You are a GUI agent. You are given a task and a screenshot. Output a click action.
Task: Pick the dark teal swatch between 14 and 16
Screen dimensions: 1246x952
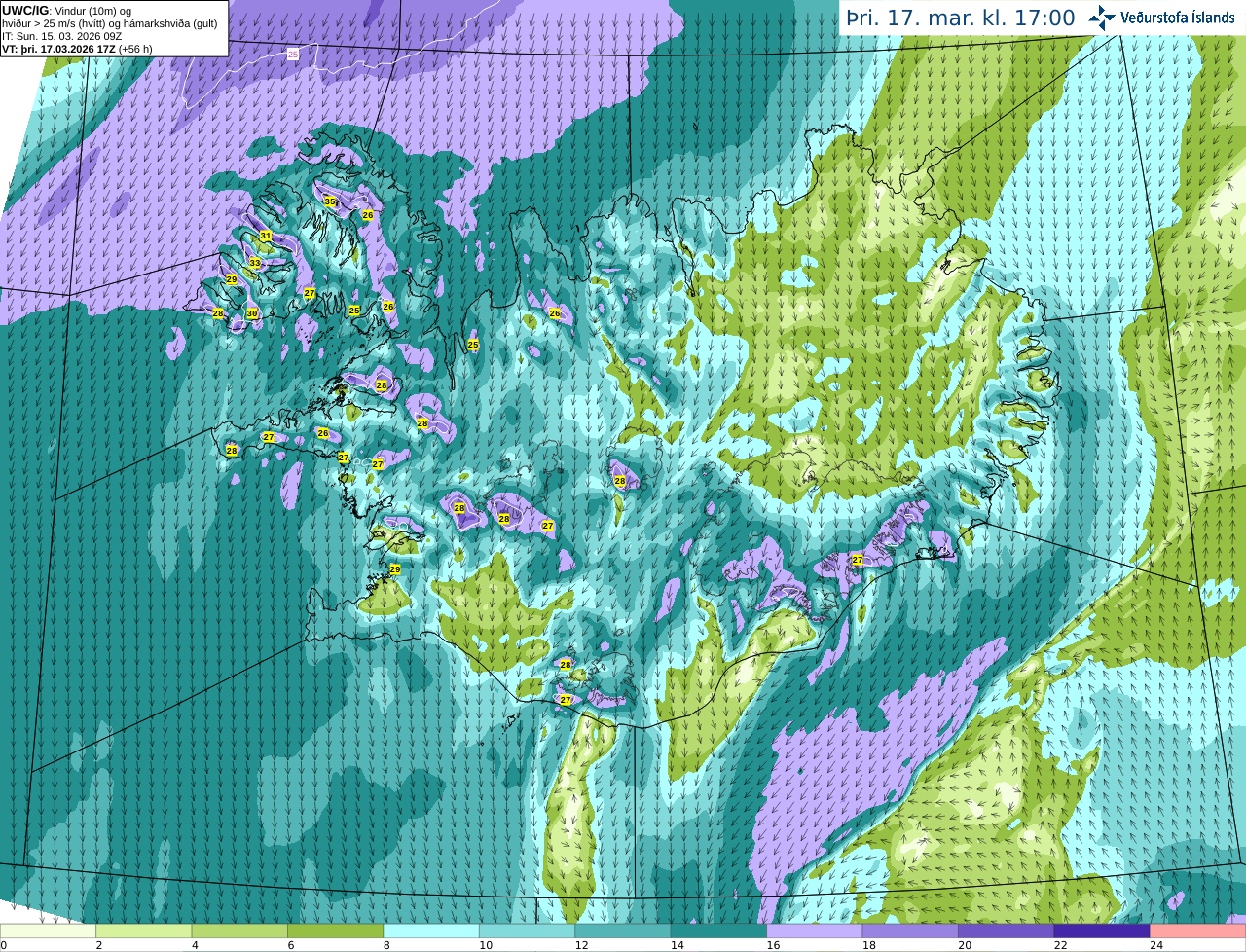718,931
